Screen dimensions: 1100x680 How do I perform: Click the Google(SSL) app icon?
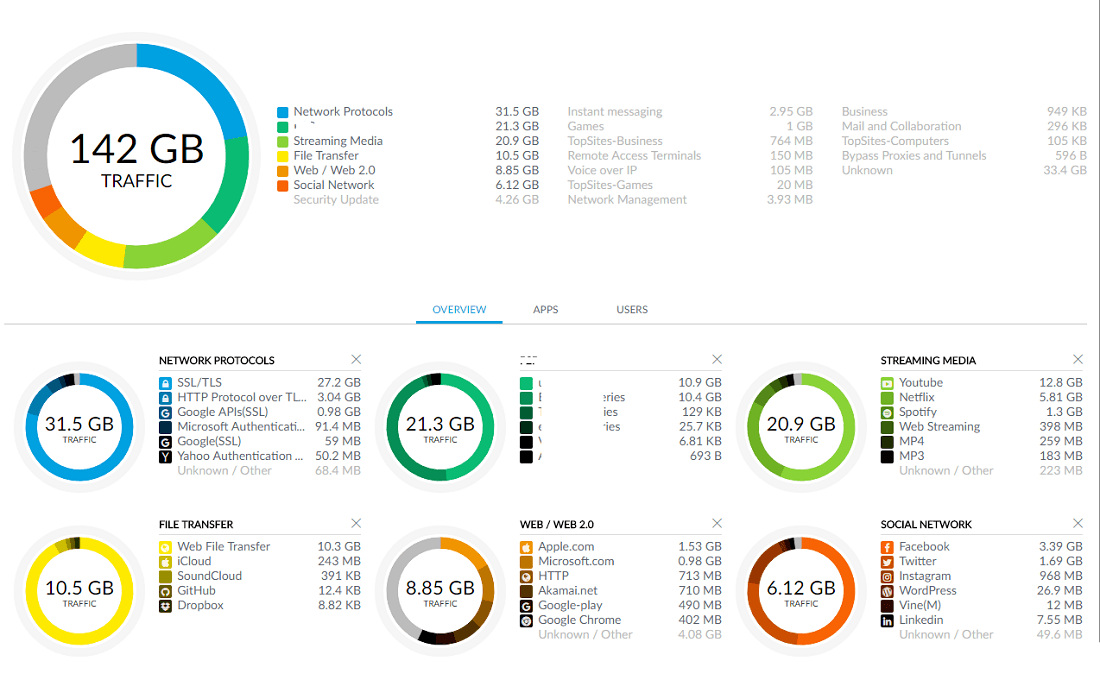165,442
